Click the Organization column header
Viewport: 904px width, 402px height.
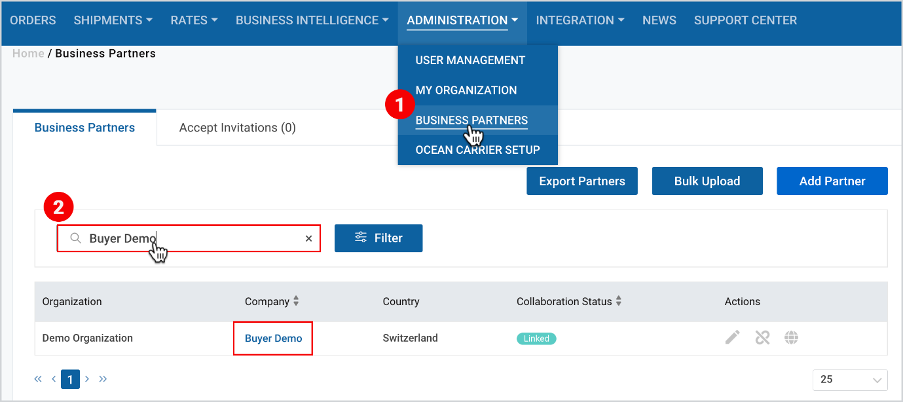point(72,301)
